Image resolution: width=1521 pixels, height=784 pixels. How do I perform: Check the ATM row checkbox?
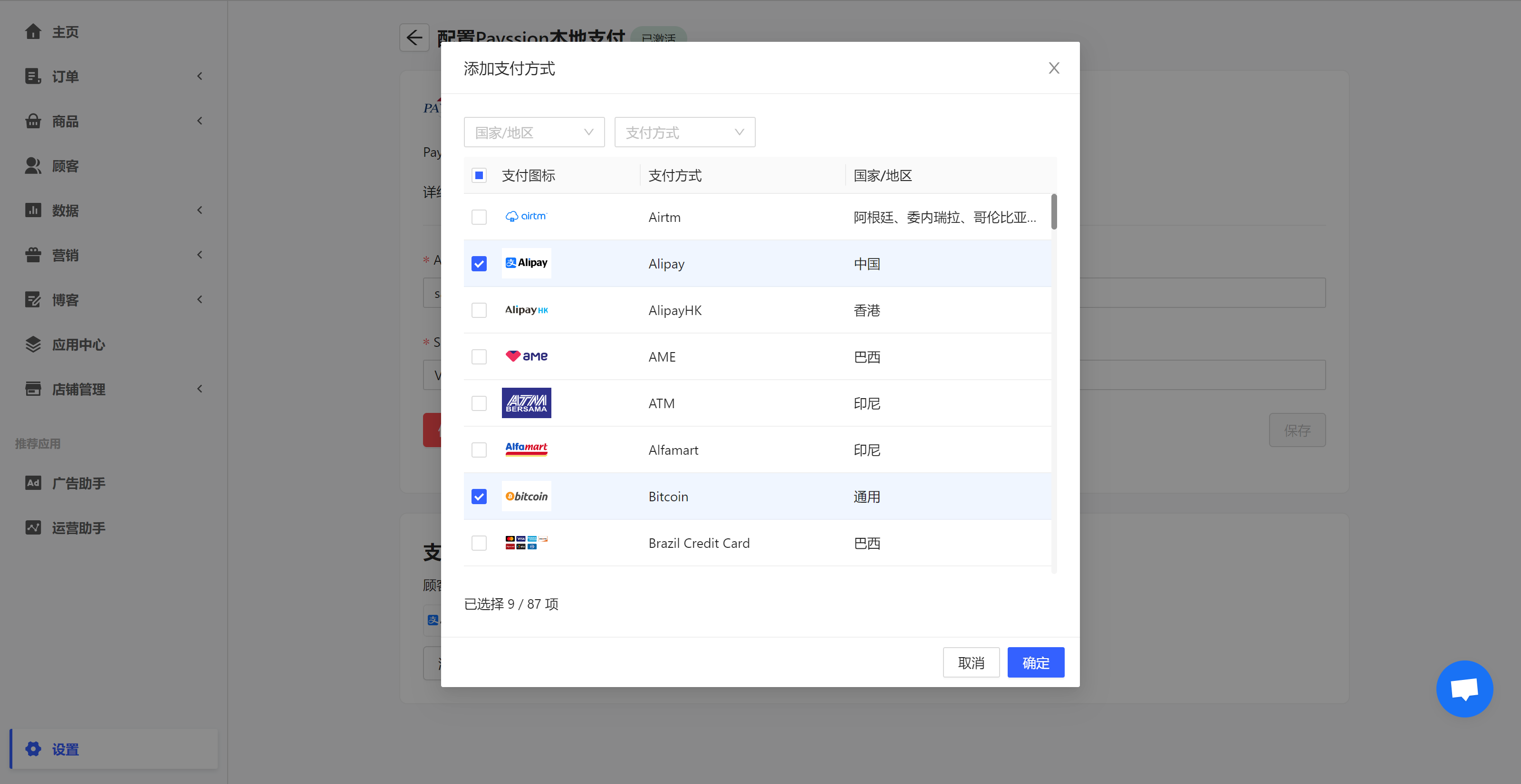[x=479, y=404]
